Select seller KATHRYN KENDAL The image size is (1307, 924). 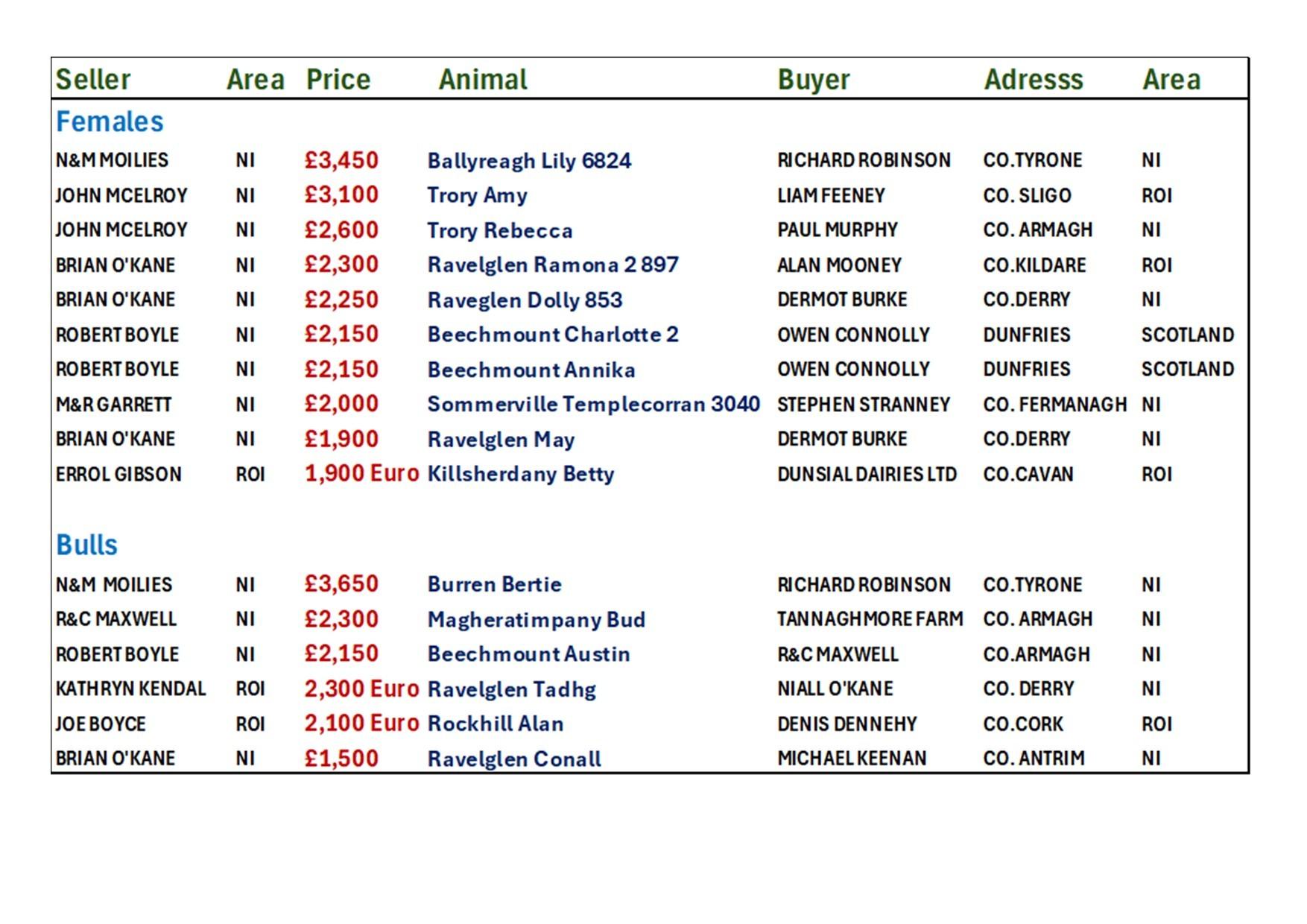[130, 689]
